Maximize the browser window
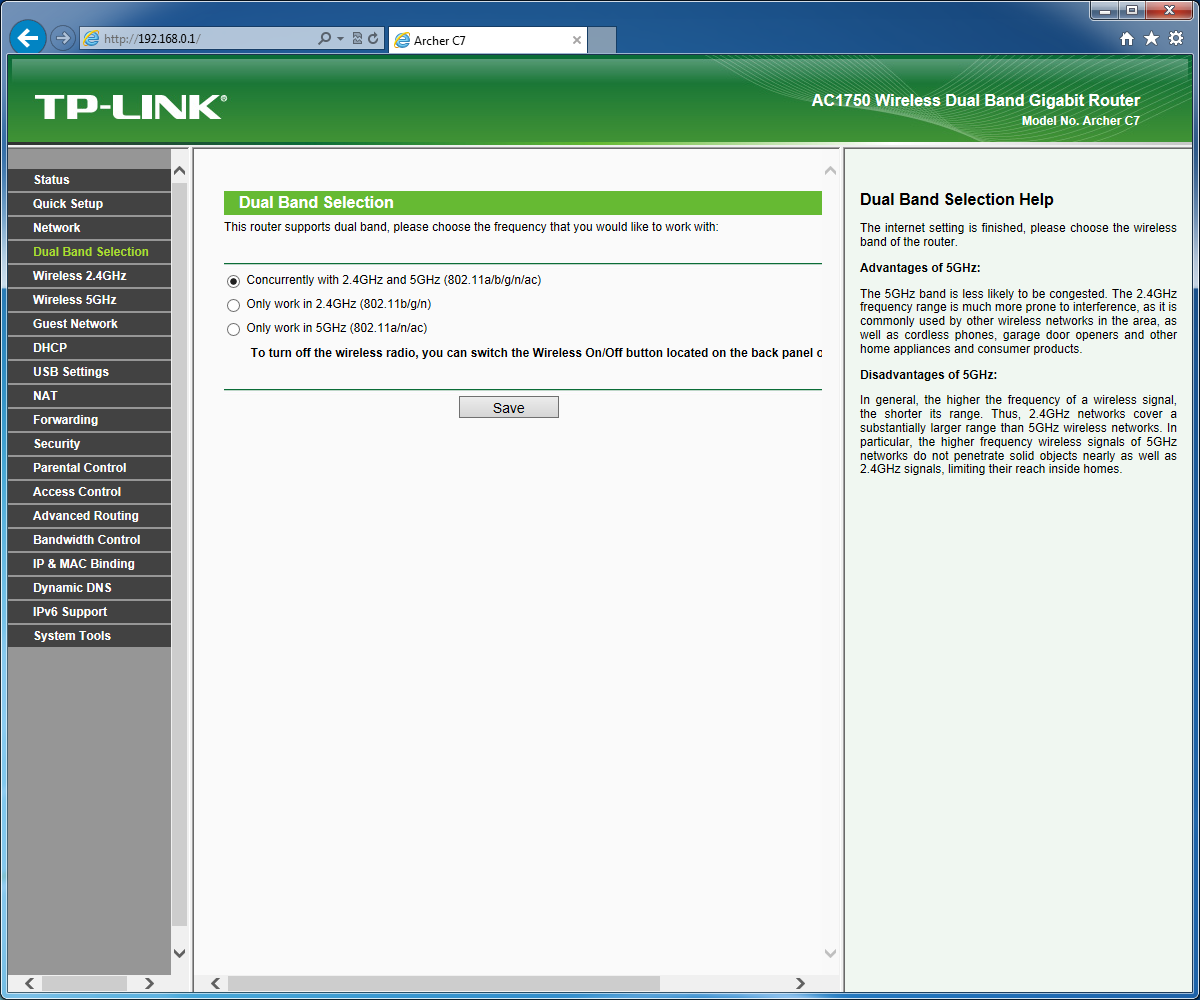This screenshot has height=1000, width=1200. [1132, 10]
